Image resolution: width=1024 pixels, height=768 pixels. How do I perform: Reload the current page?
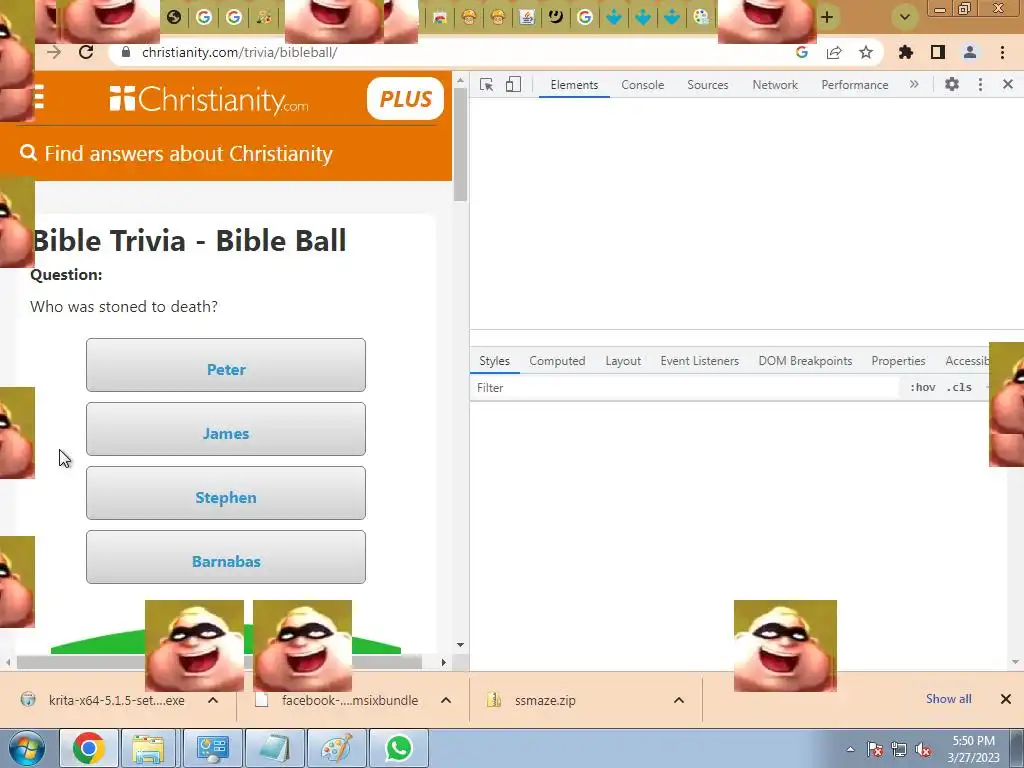pos(86,52)
